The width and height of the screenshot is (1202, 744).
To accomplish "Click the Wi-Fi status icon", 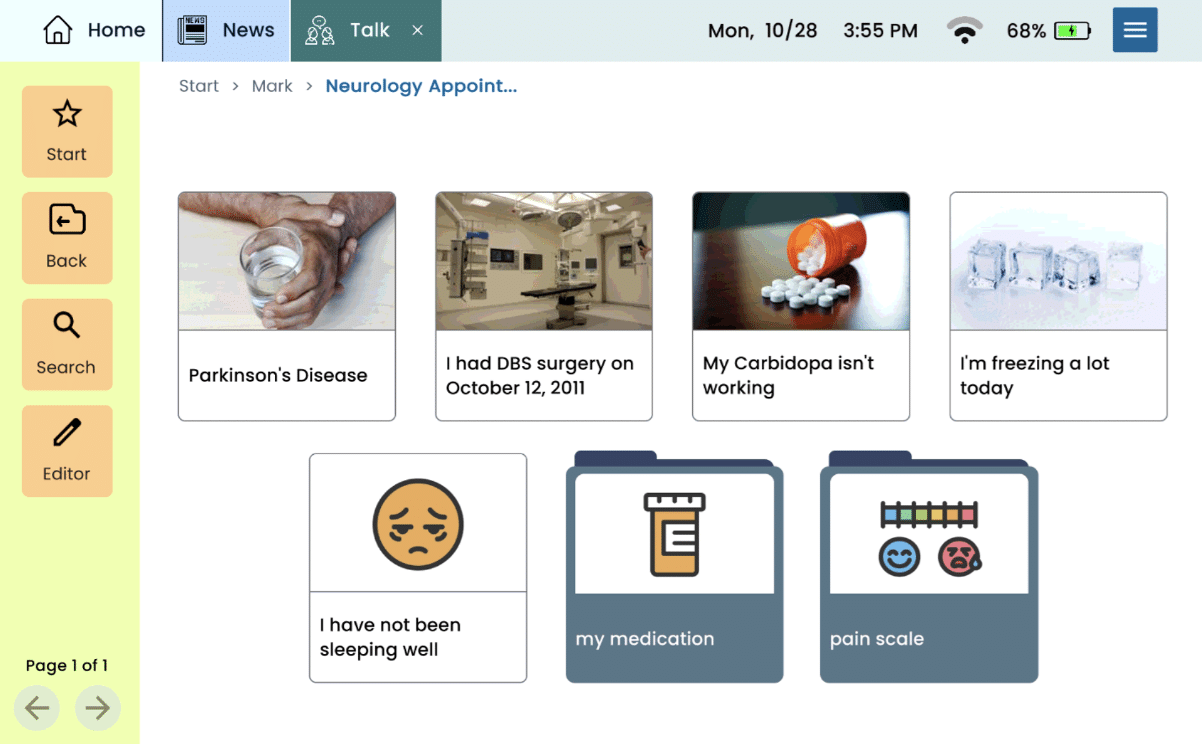I will pyautogui.click(x=963, y=30).
